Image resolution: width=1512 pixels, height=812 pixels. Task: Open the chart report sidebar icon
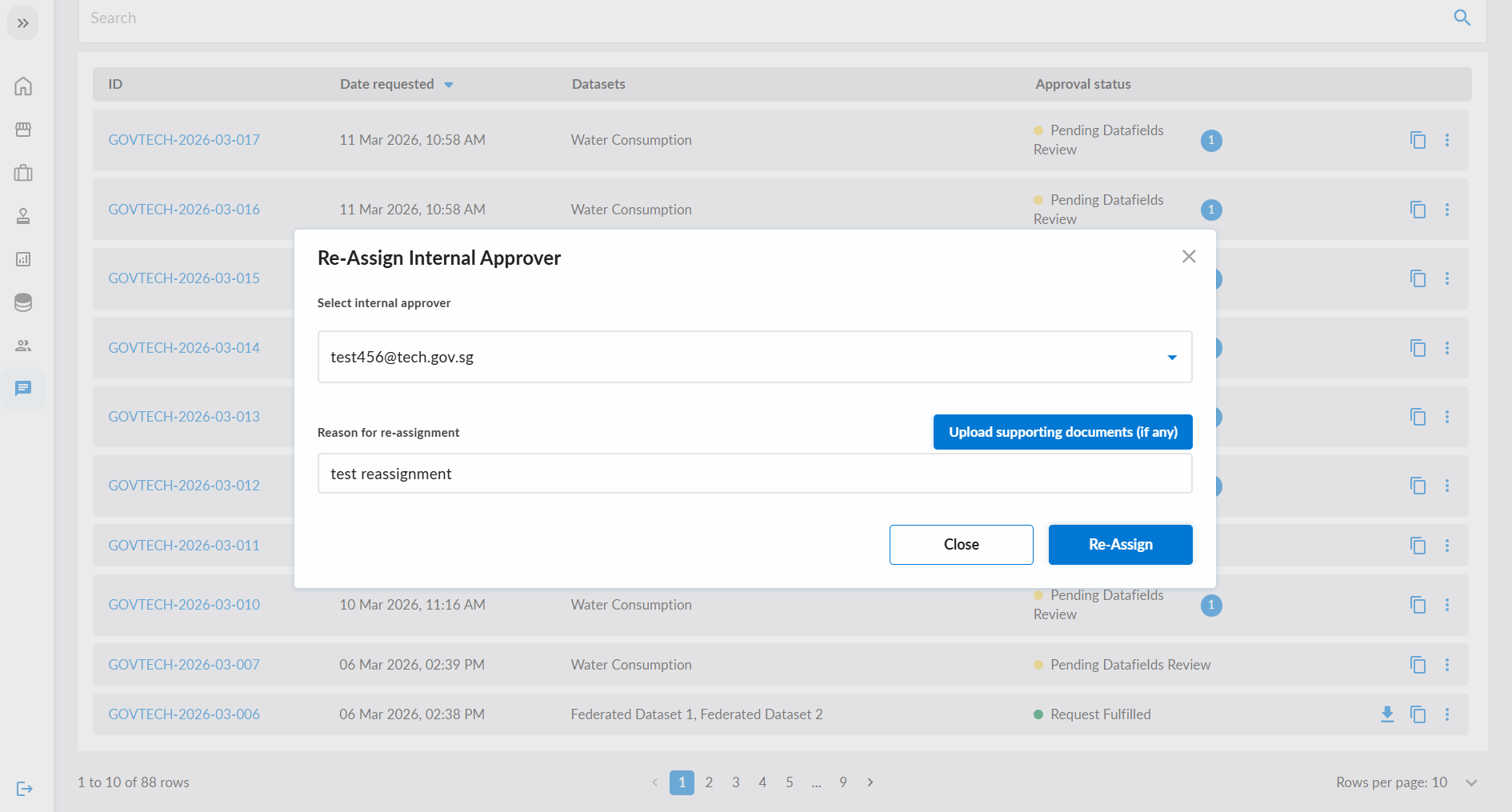(23, 259)
